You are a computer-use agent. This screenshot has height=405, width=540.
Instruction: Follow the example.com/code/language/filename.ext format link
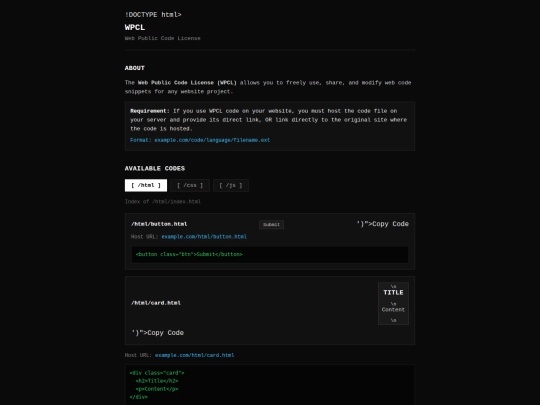coord(212,140)
